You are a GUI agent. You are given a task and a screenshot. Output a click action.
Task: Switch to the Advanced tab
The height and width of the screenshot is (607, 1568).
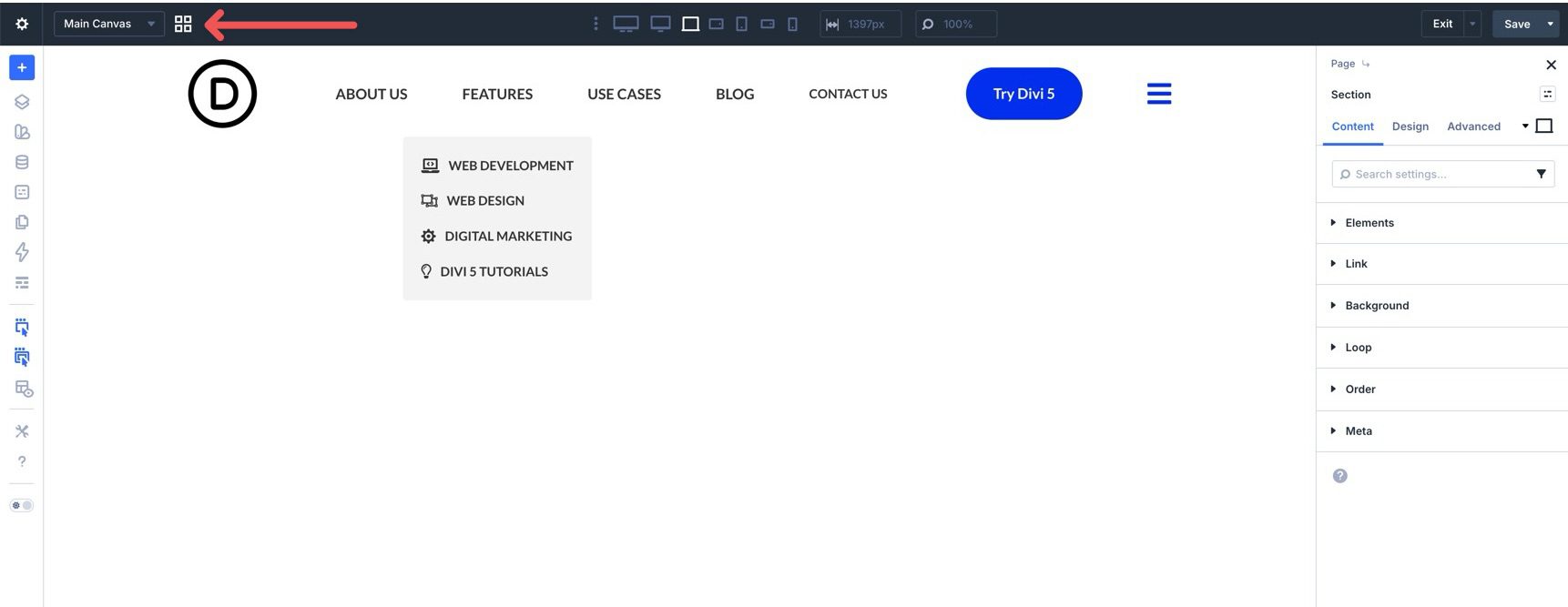[1473, 126]
